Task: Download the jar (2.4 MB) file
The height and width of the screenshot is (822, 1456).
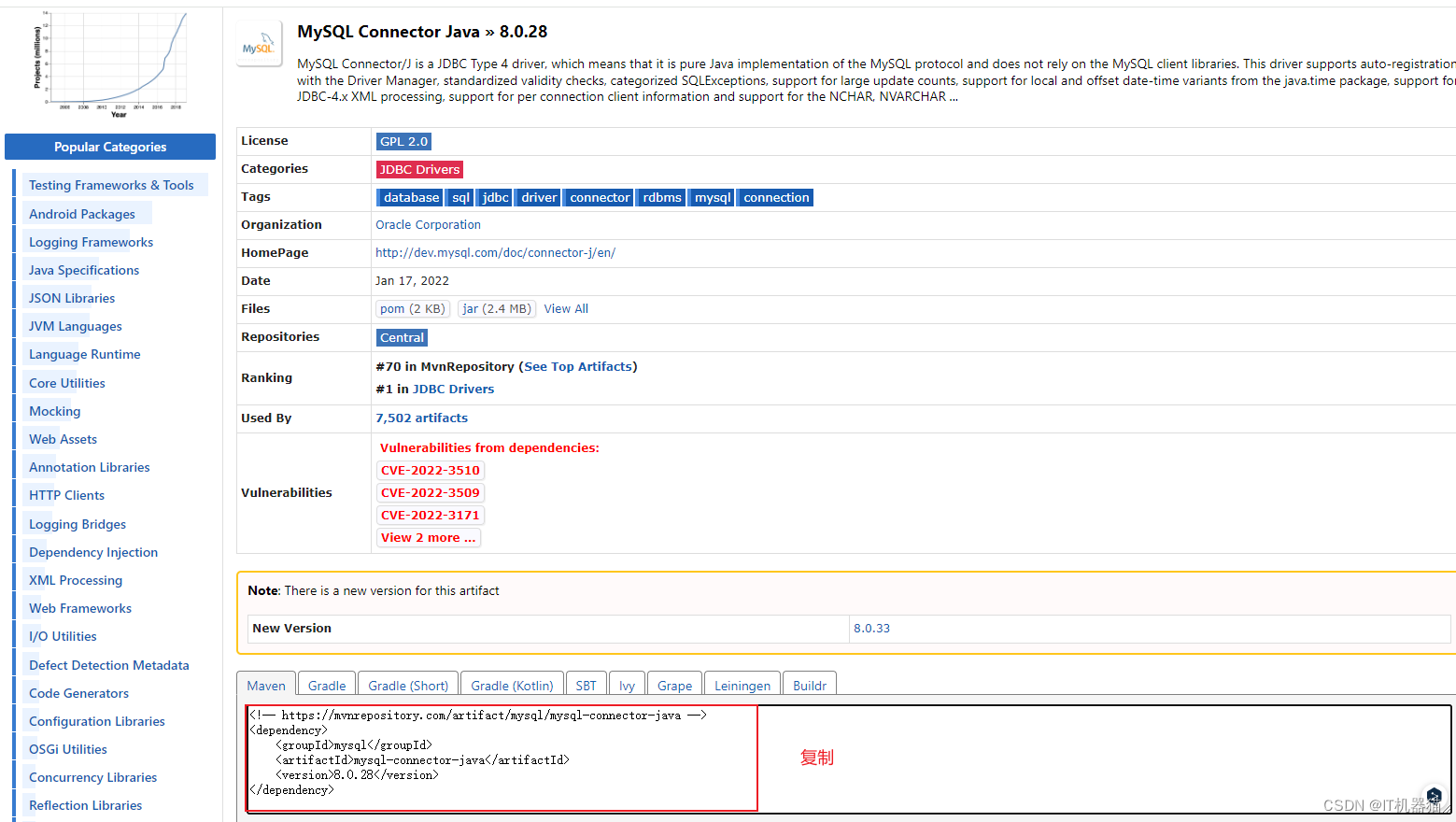Action: (497, 309)
